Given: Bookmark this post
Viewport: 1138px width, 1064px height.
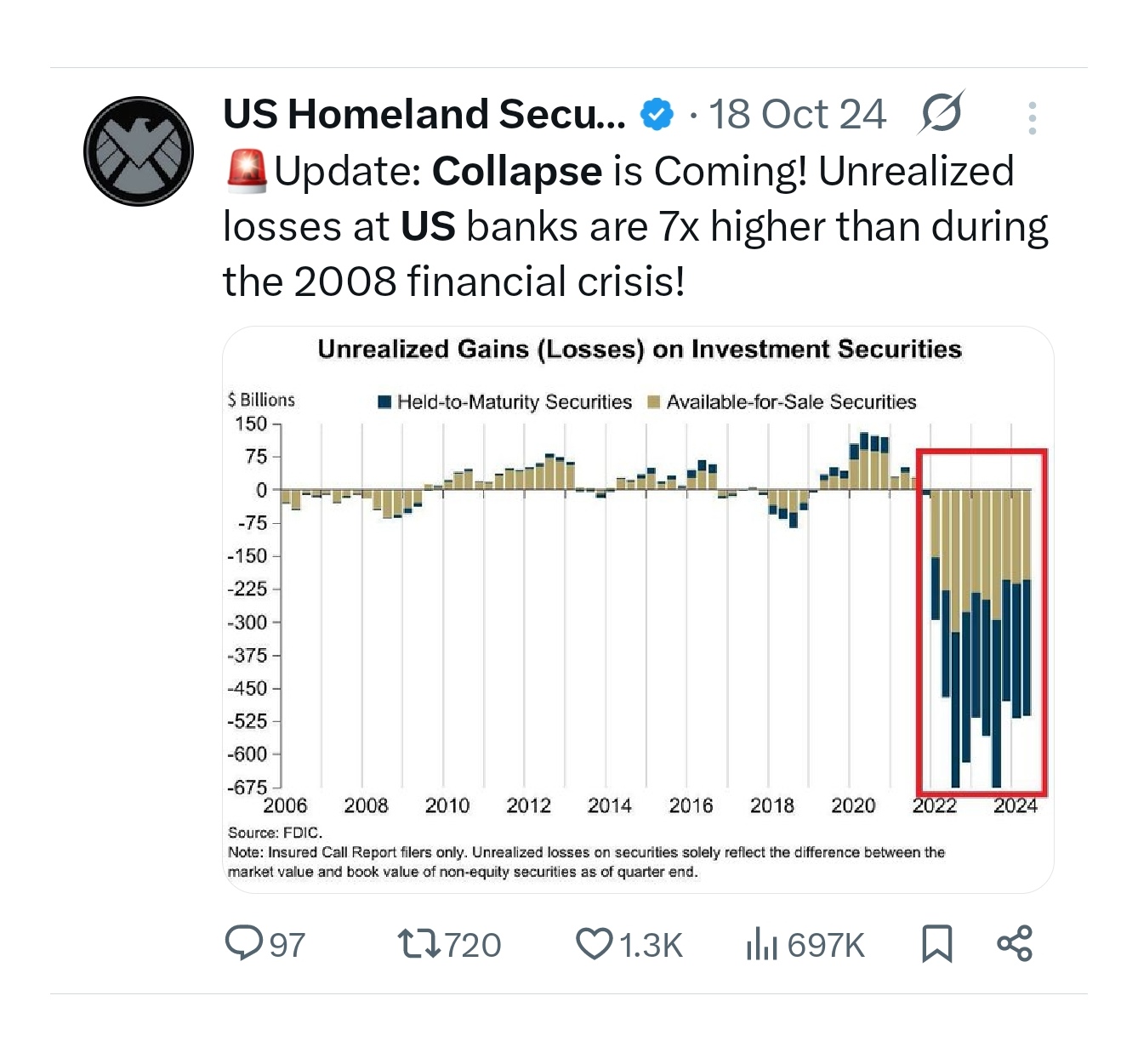Looking at the screenshot, I should click(x=936, y=943).
